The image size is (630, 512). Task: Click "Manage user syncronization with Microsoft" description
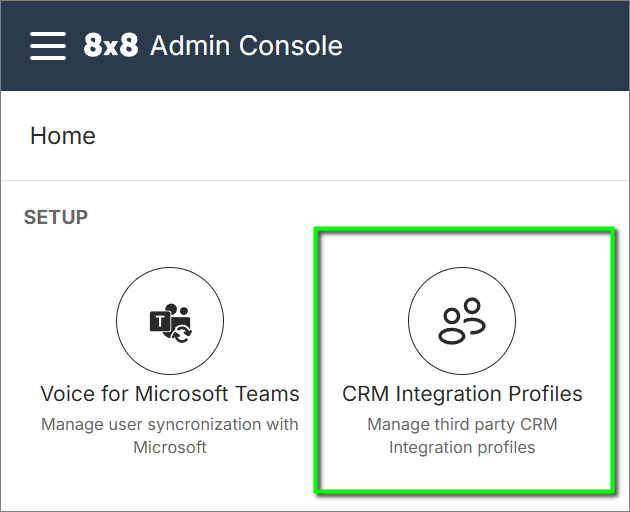[x=170, y=436]
